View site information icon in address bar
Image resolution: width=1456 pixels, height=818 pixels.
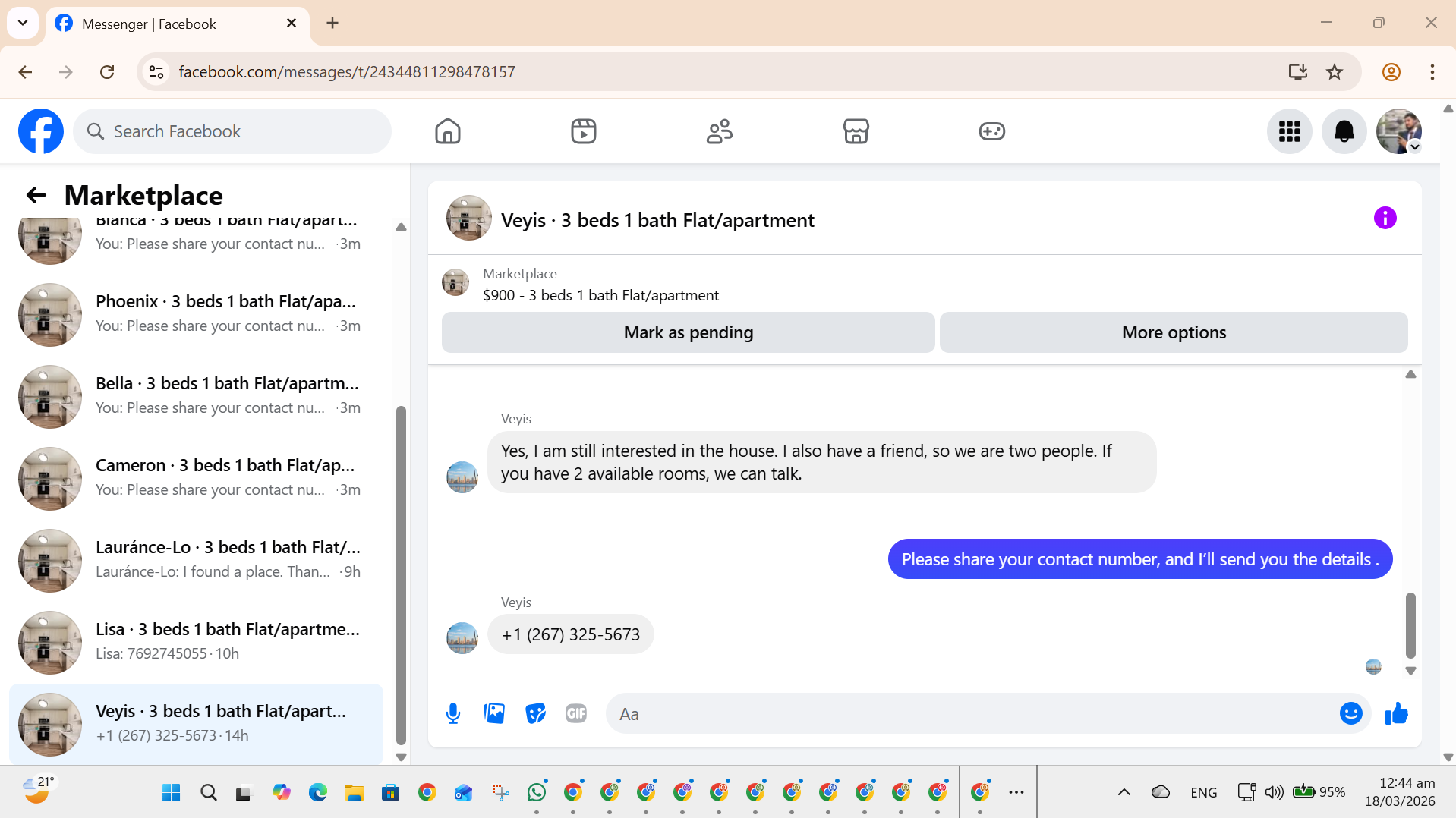156,72
